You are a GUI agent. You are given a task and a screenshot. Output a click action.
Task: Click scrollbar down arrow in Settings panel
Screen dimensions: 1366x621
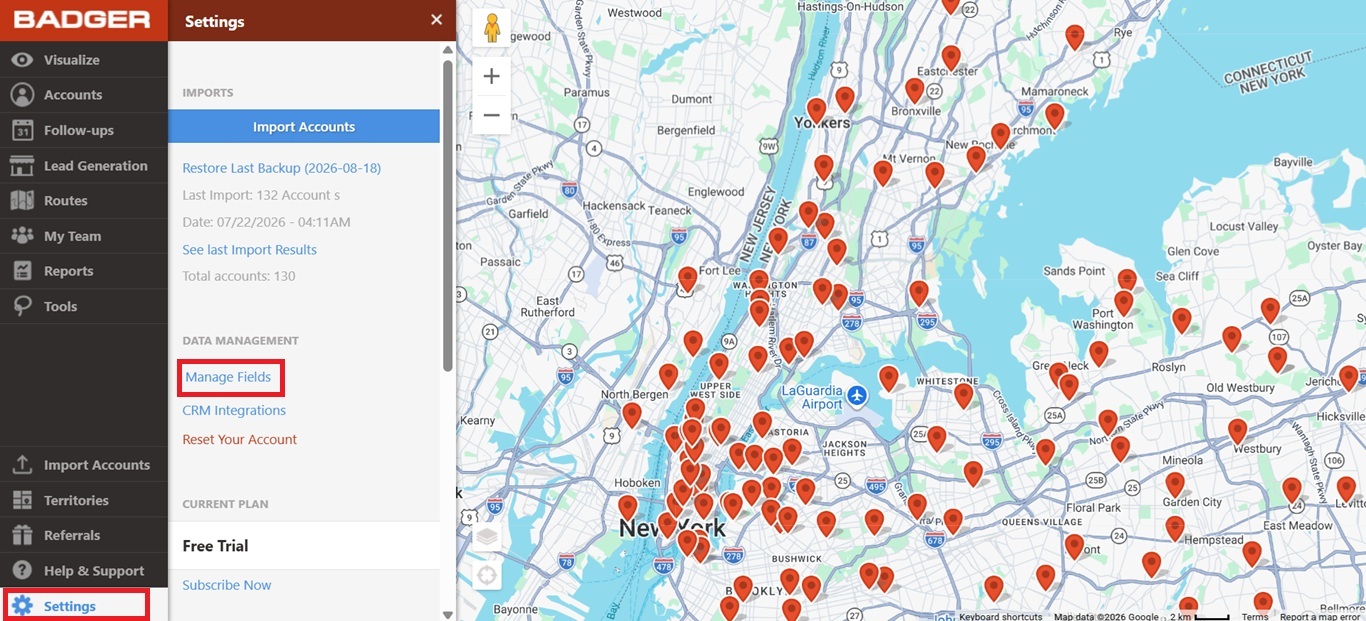point(448,613)
